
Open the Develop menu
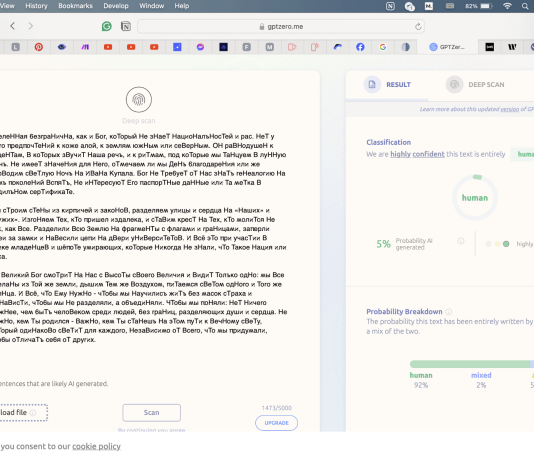click(x=116, y=6)
